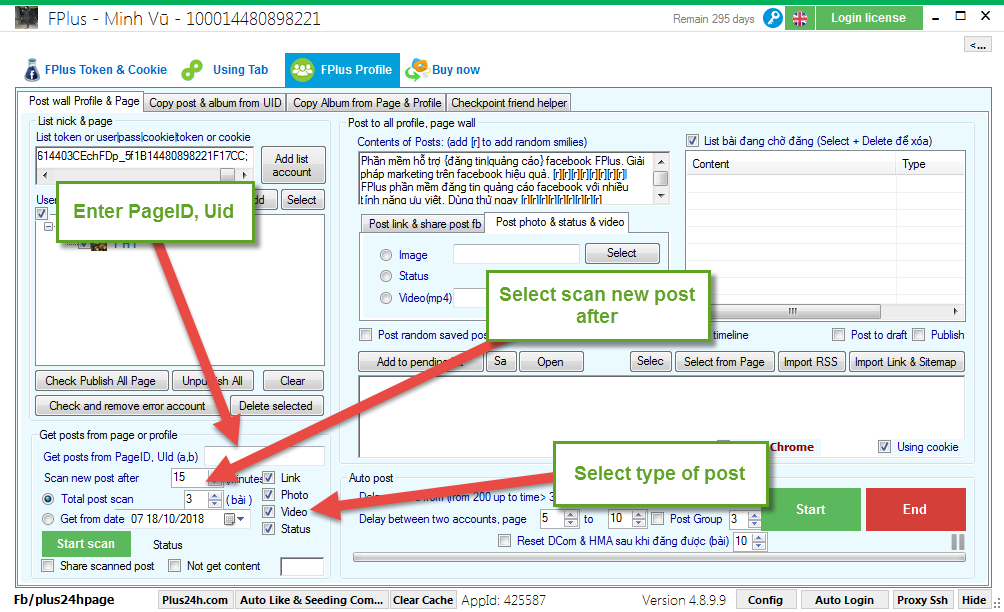1004x612 pixels.
Task: Adjust the delay end value 10 spinner
Action: (x=639, y=519)
